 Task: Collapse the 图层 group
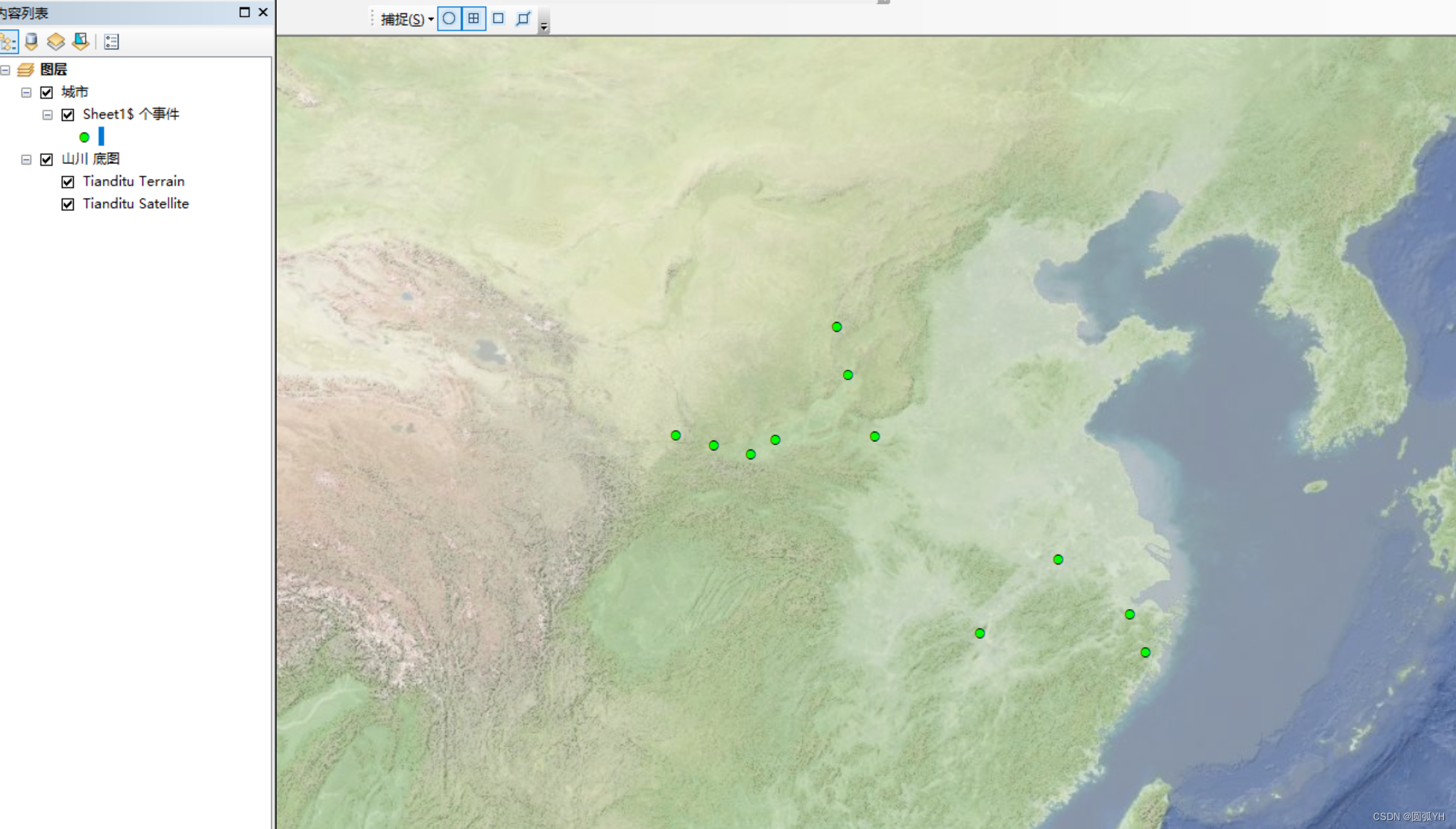click(x=4, y=69)
